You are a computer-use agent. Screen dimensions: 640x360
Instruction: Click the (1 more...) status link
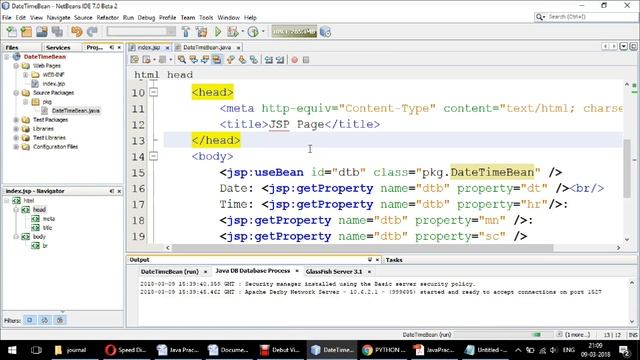577,335
